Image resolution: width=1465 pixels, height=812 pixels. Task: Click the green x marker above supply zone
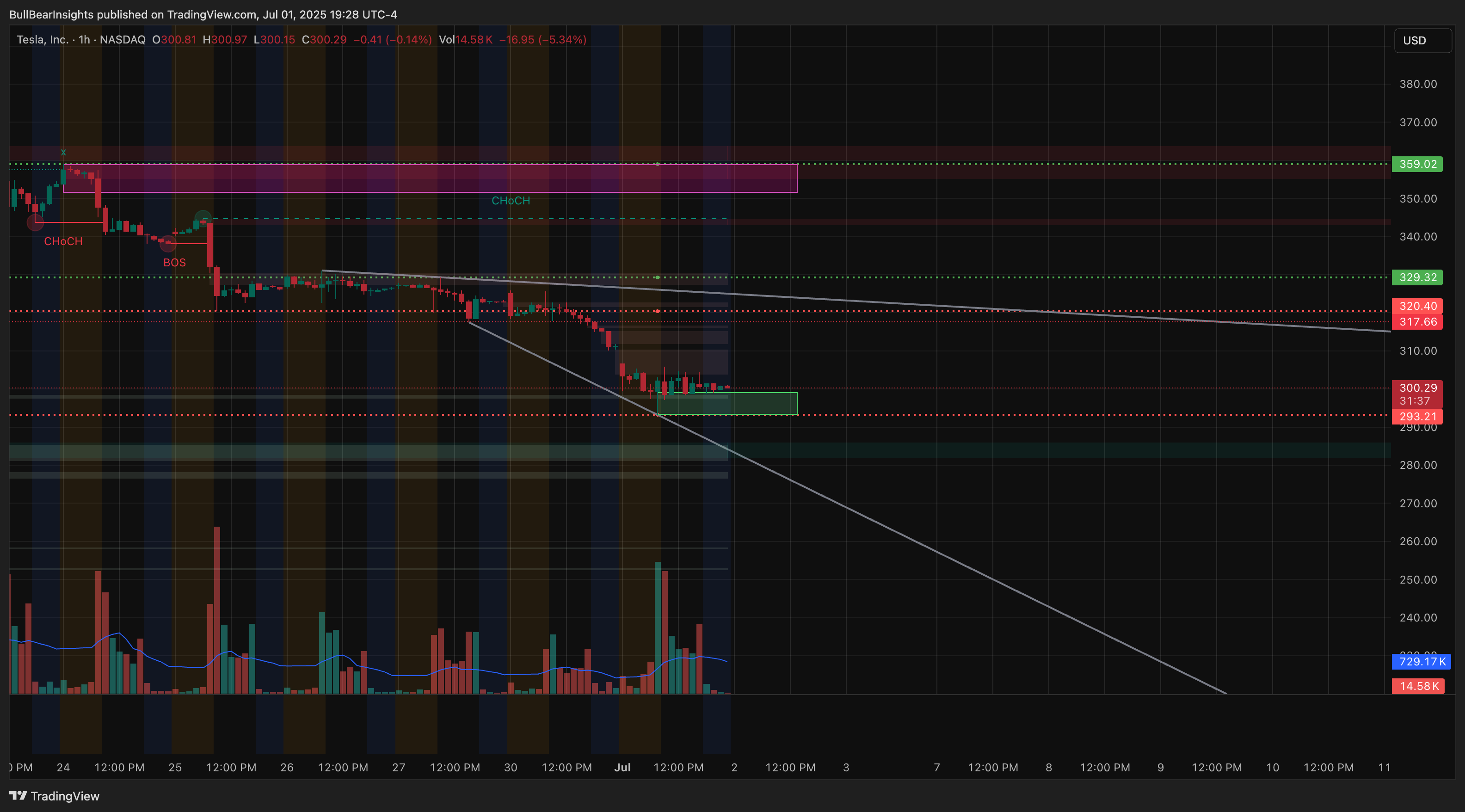tap(63, 152)
